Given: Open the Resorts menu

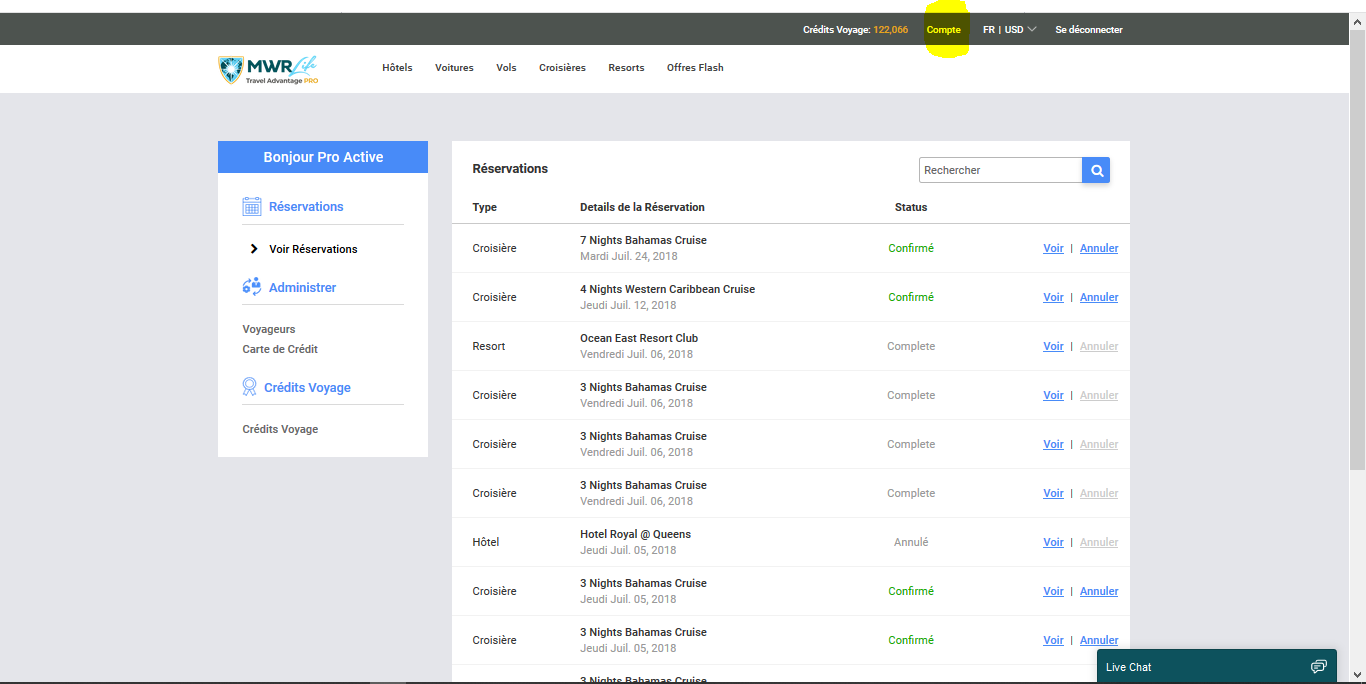Looking at the screenshot, I should [626, 68].
